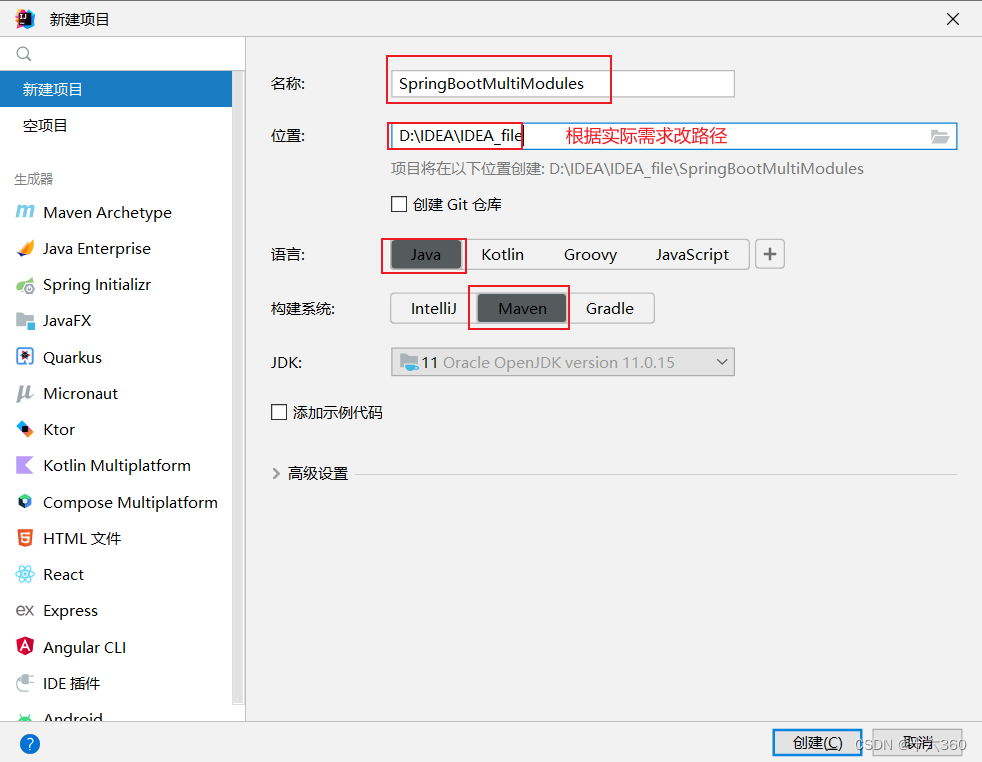Select the HTML 文件 label
The height and width of the screenshot is (762, 982).
coord(82,538)
